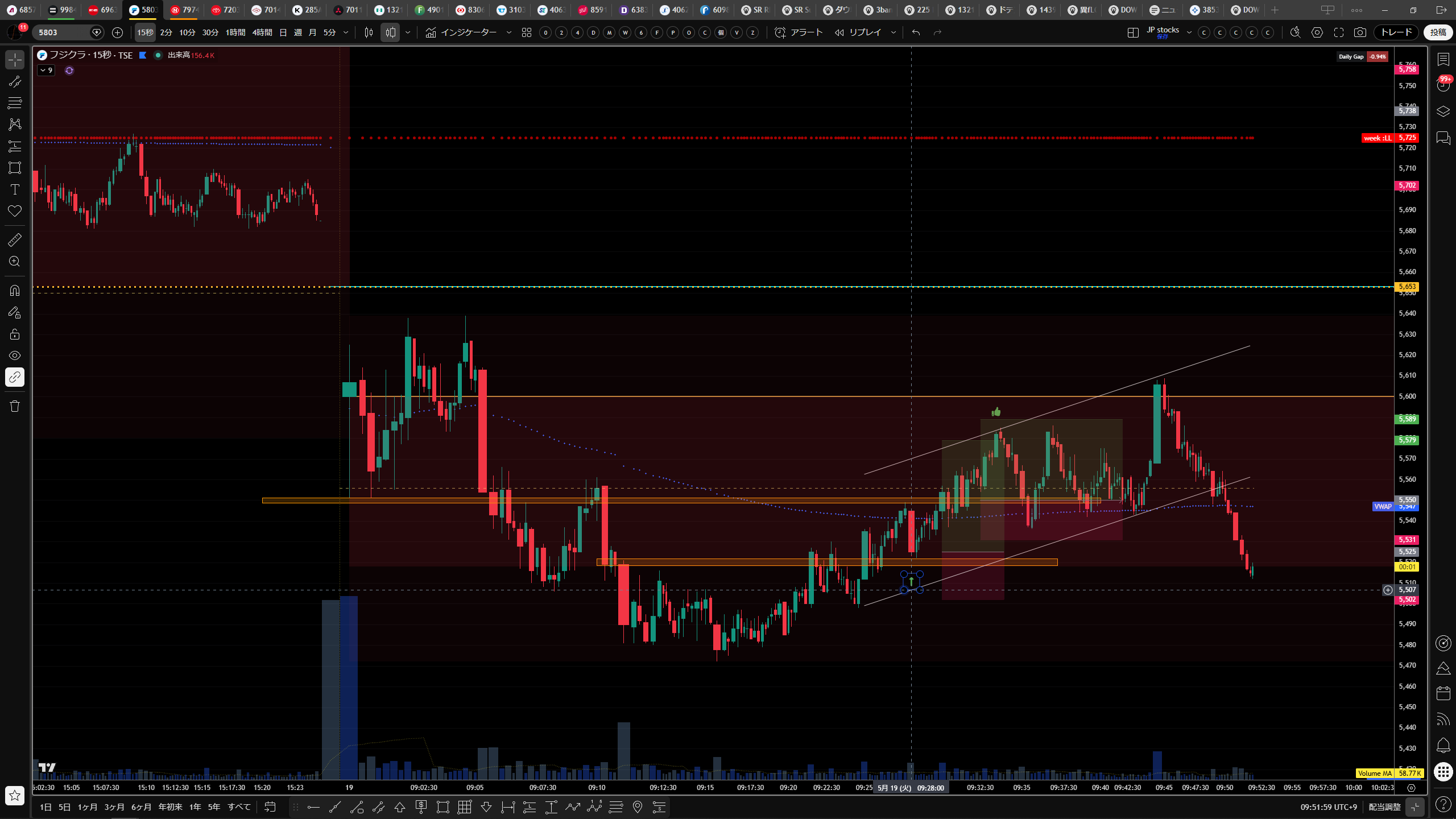Viewport: 1456px width, 819px height.
Task: Open the pattern drawing tools
Action: click(15, 125)
